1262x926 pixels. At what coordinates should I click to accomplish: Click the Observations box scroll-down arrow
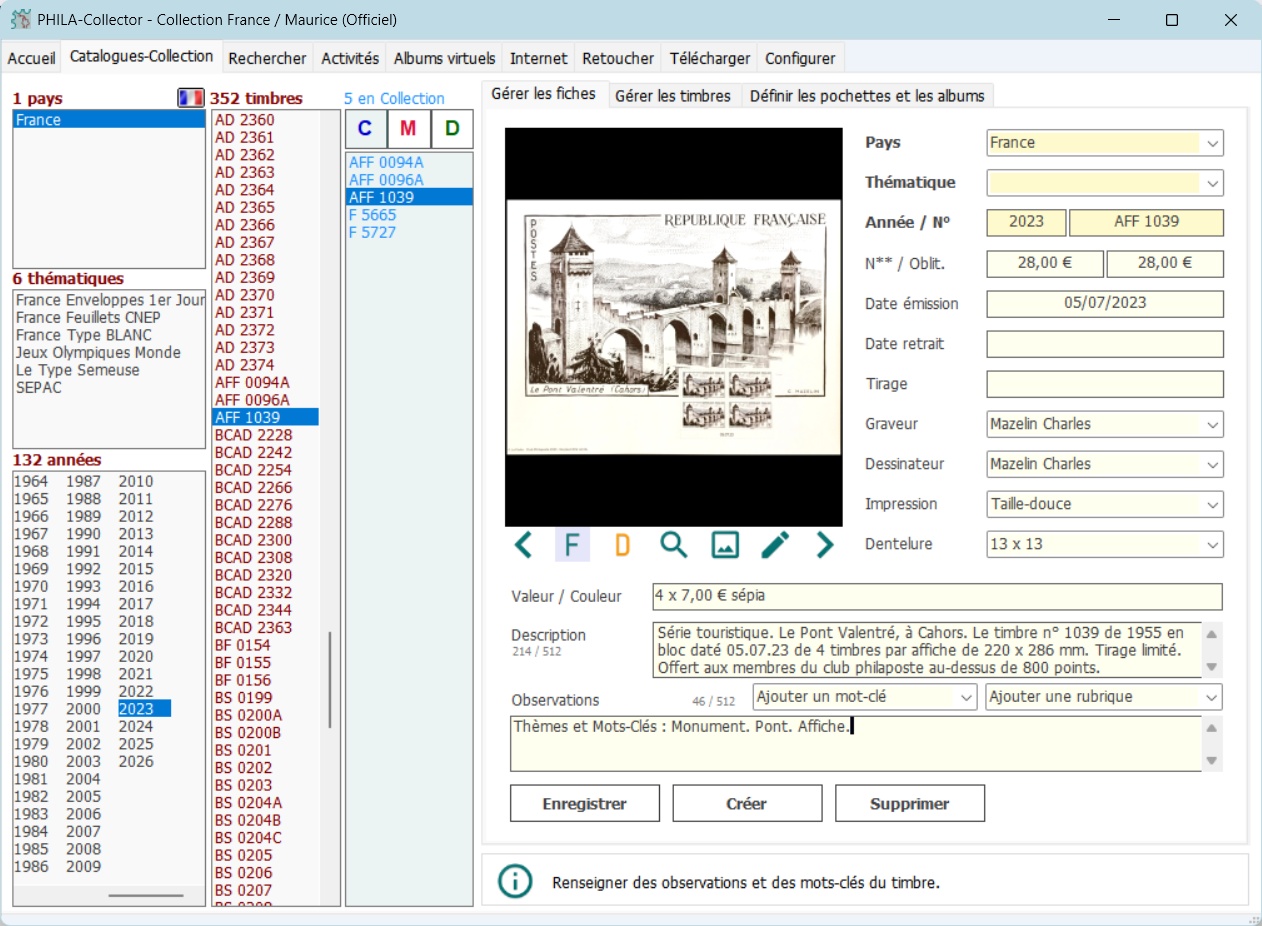[1212, 762]
